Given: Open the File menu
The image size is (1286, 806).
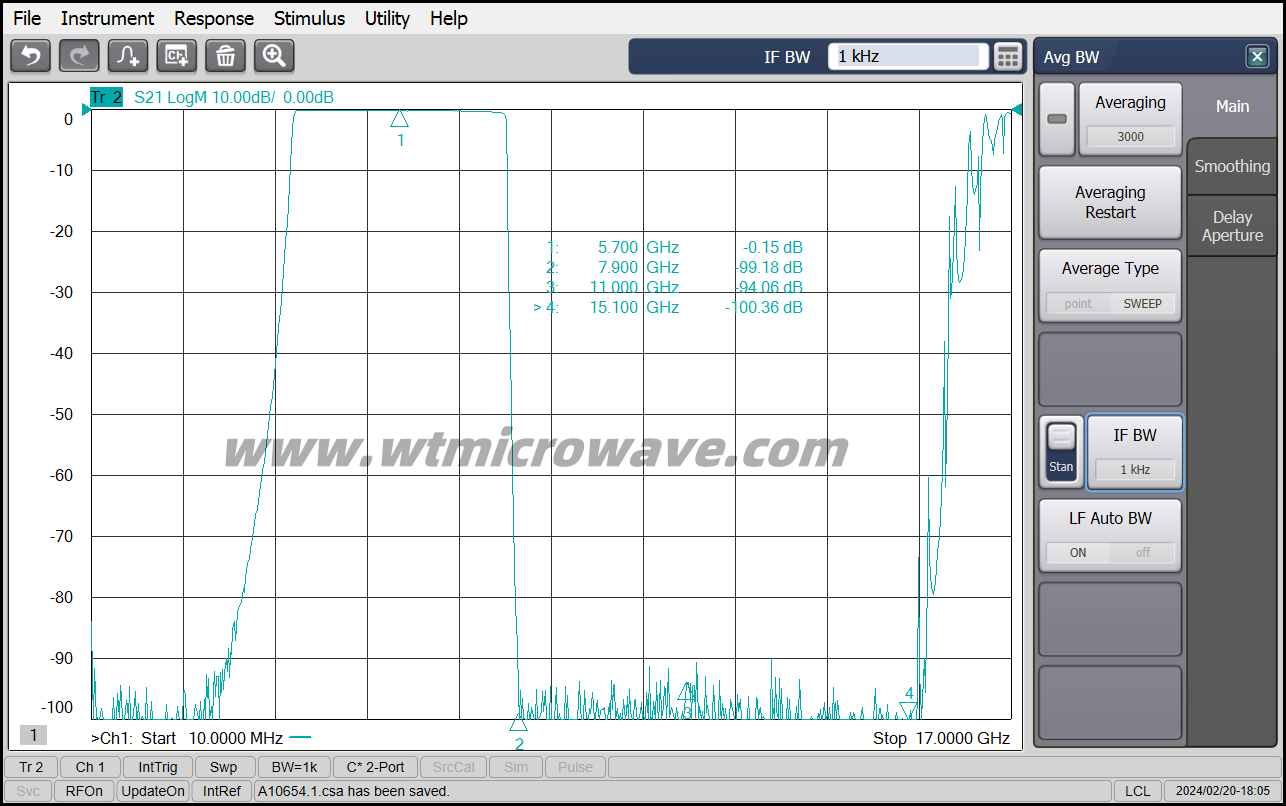Looking at the screenshot, I should tap(27, 18).
